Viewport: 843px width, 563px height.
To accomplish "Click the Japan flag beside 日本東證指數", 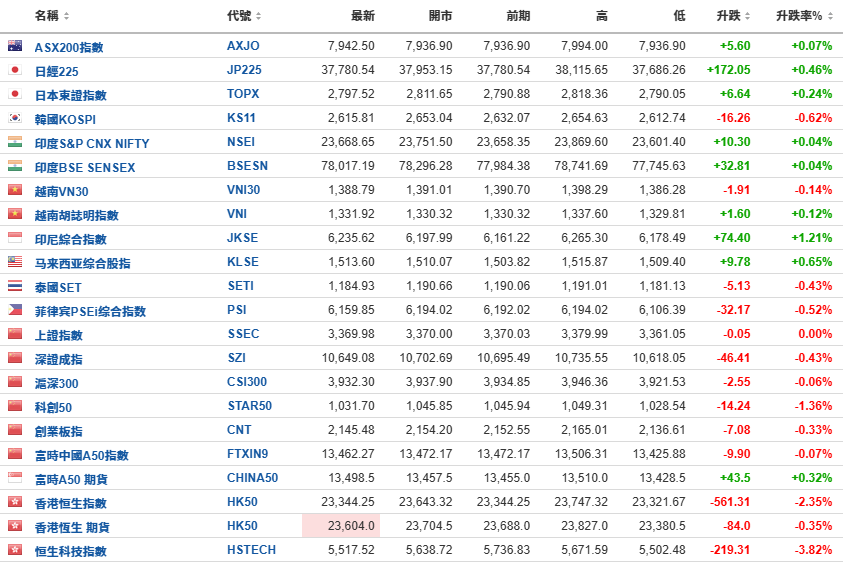I will coord(15,94).
